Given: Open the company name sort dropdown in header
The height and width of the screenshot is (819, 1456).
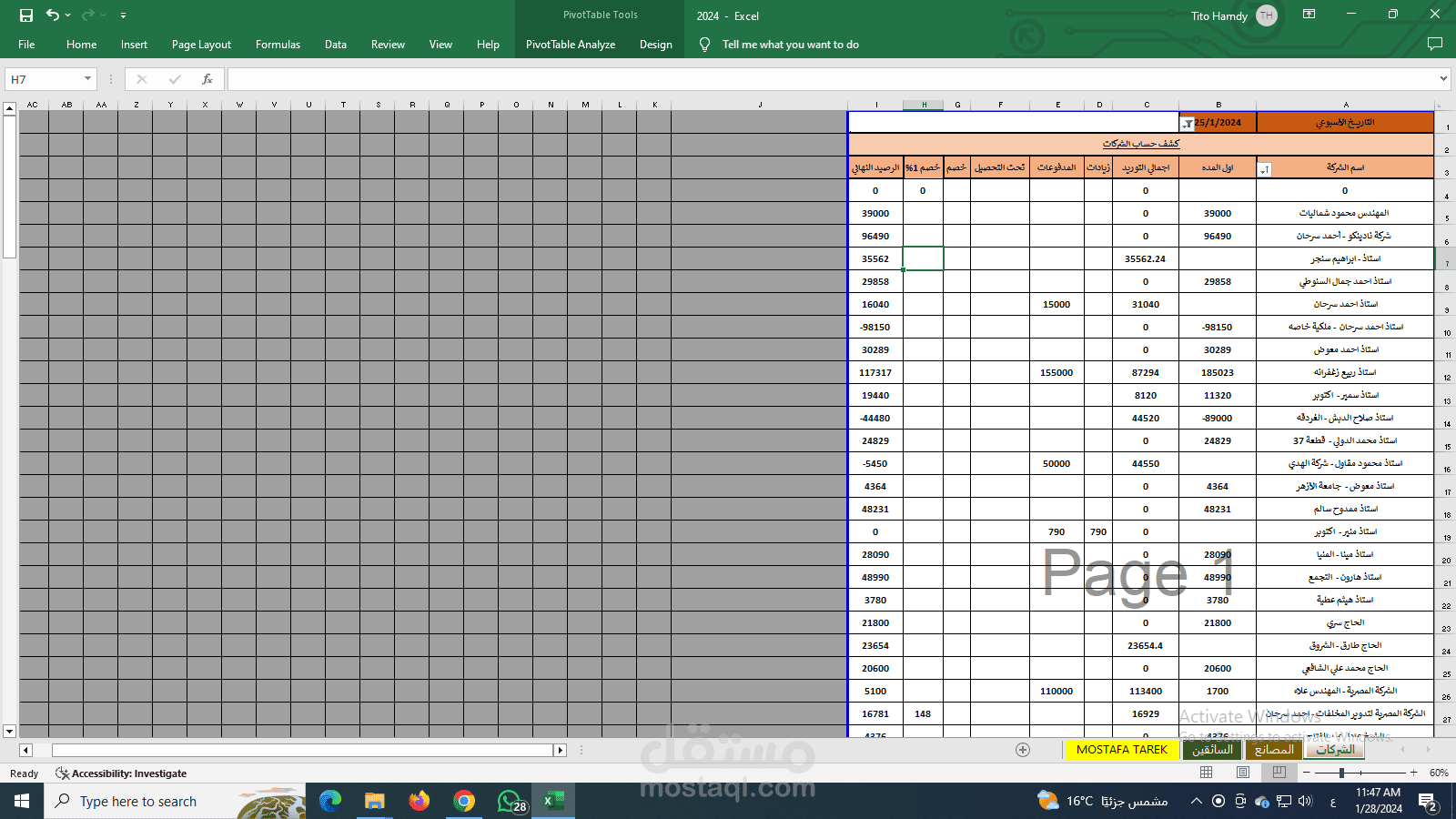Looking at the screenshot, I should coord(1264,169).
